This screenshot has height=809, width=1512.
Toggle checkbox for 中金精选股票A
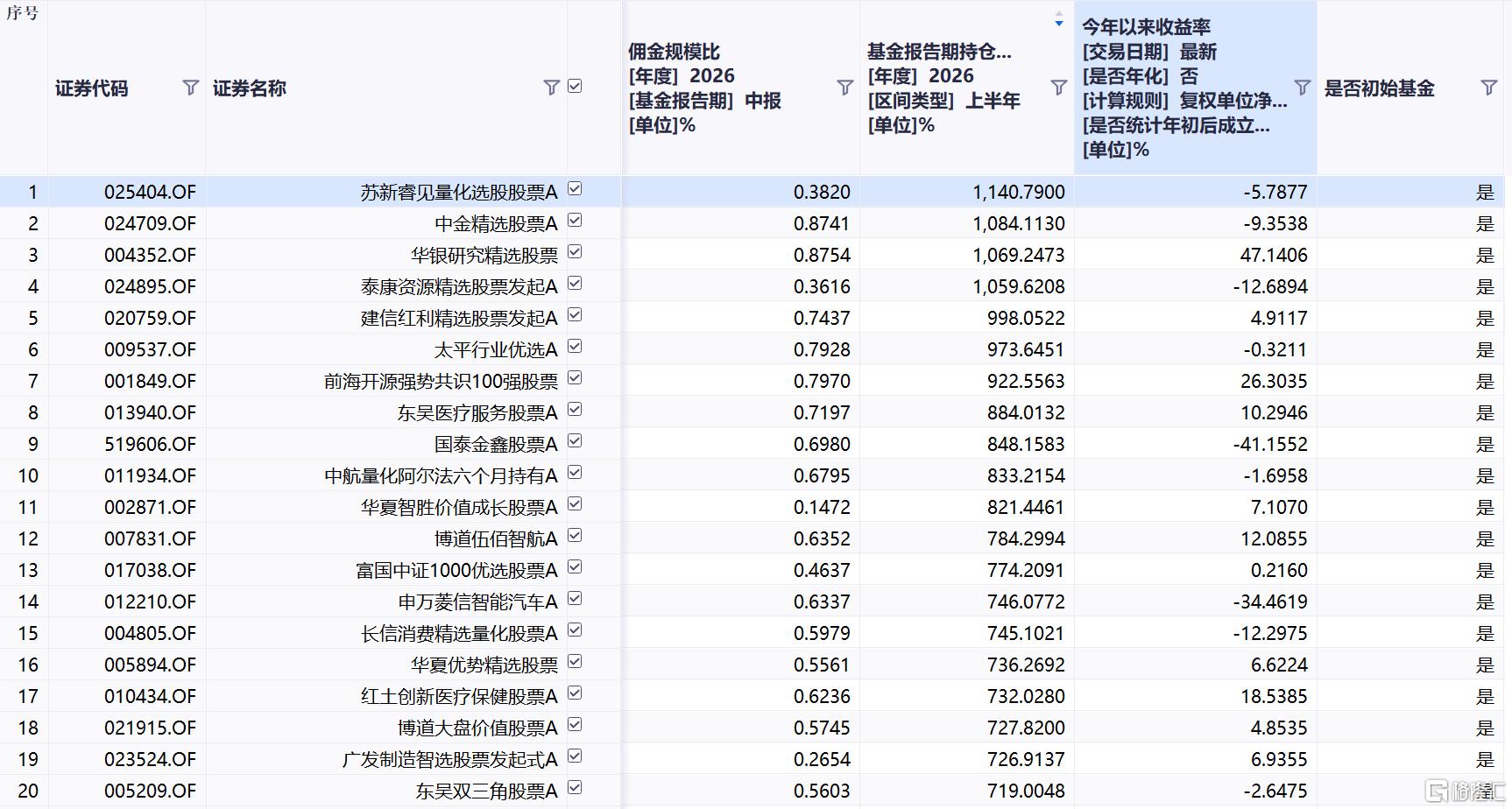point(575,221)
